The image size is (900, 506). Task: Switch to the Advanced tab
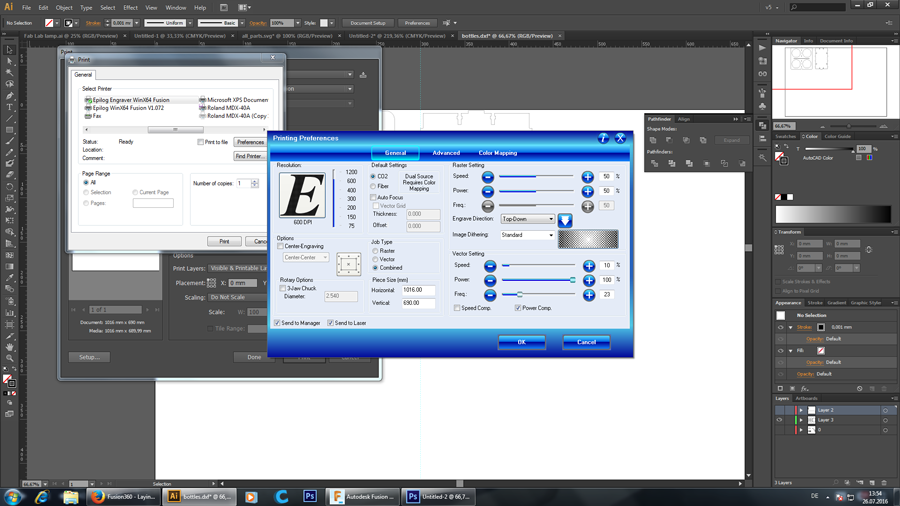tap(446, 153)
